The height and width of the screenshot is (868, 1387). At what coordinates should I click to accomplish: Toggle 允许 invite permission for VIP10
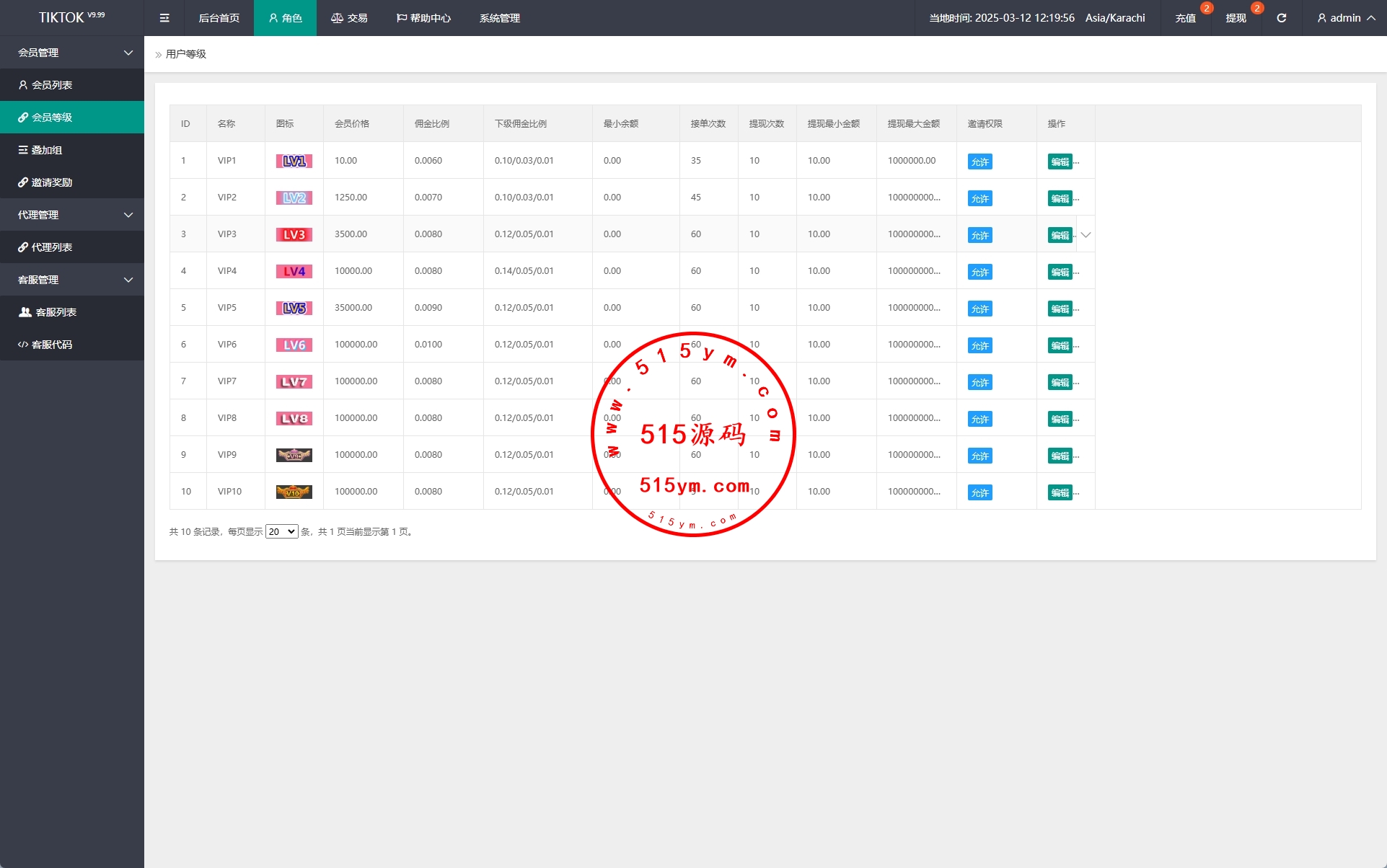tap(979, 492)
